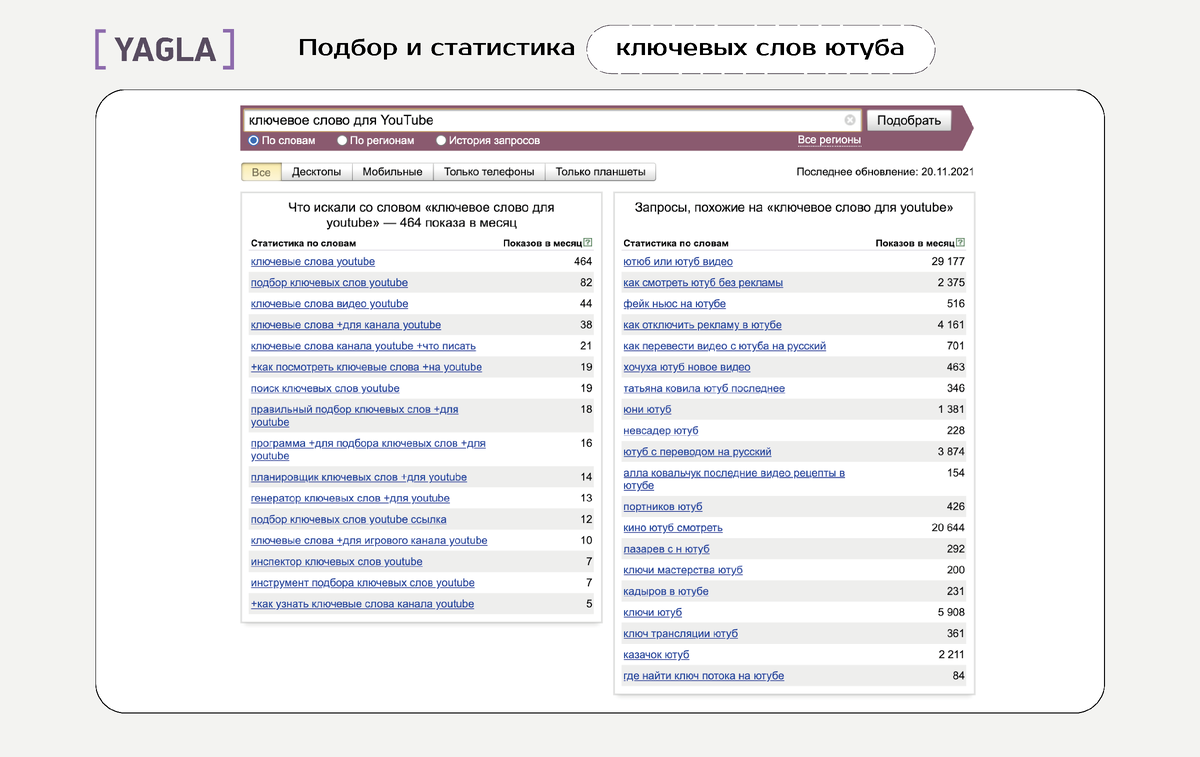Screen dimensions: 1200x757
Task: Select the «Все» device tab
Action: [260, 171]
